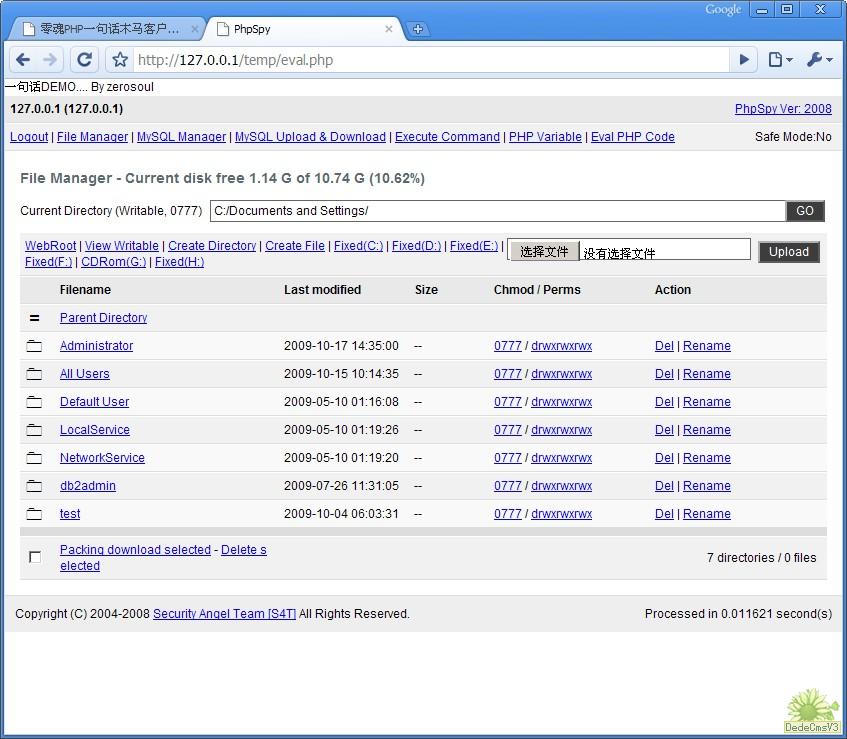The height and width of the screenshot is (739, 847).
Task: Click the 0777 chmod link for db2admin
Action: [508, 486]
